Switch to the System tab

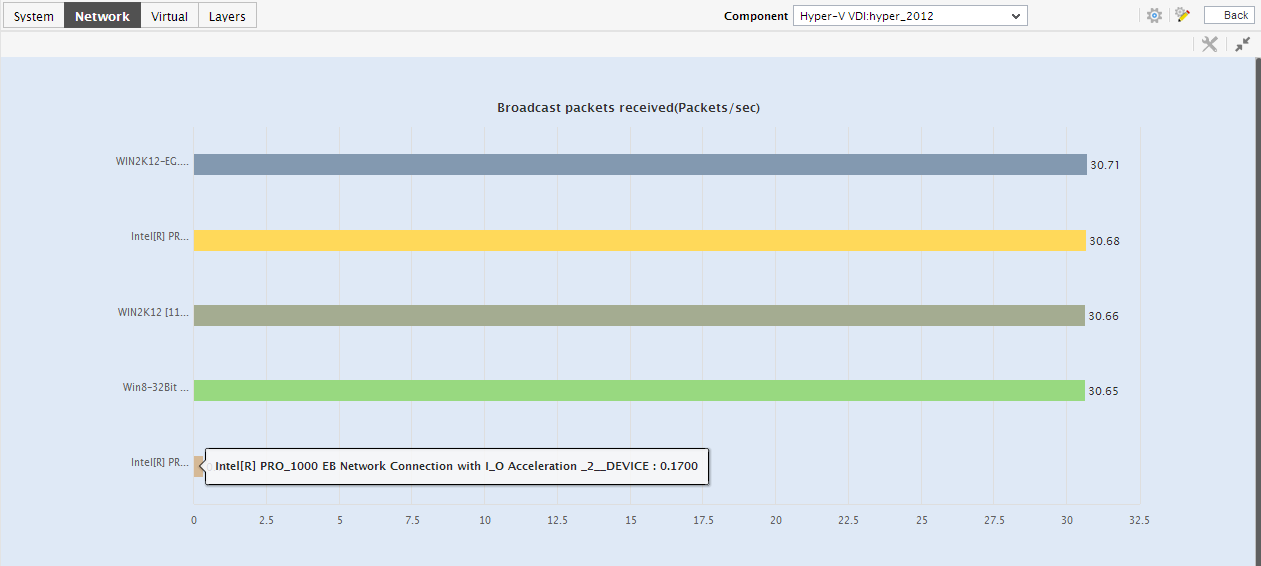[x=34, y=15]
